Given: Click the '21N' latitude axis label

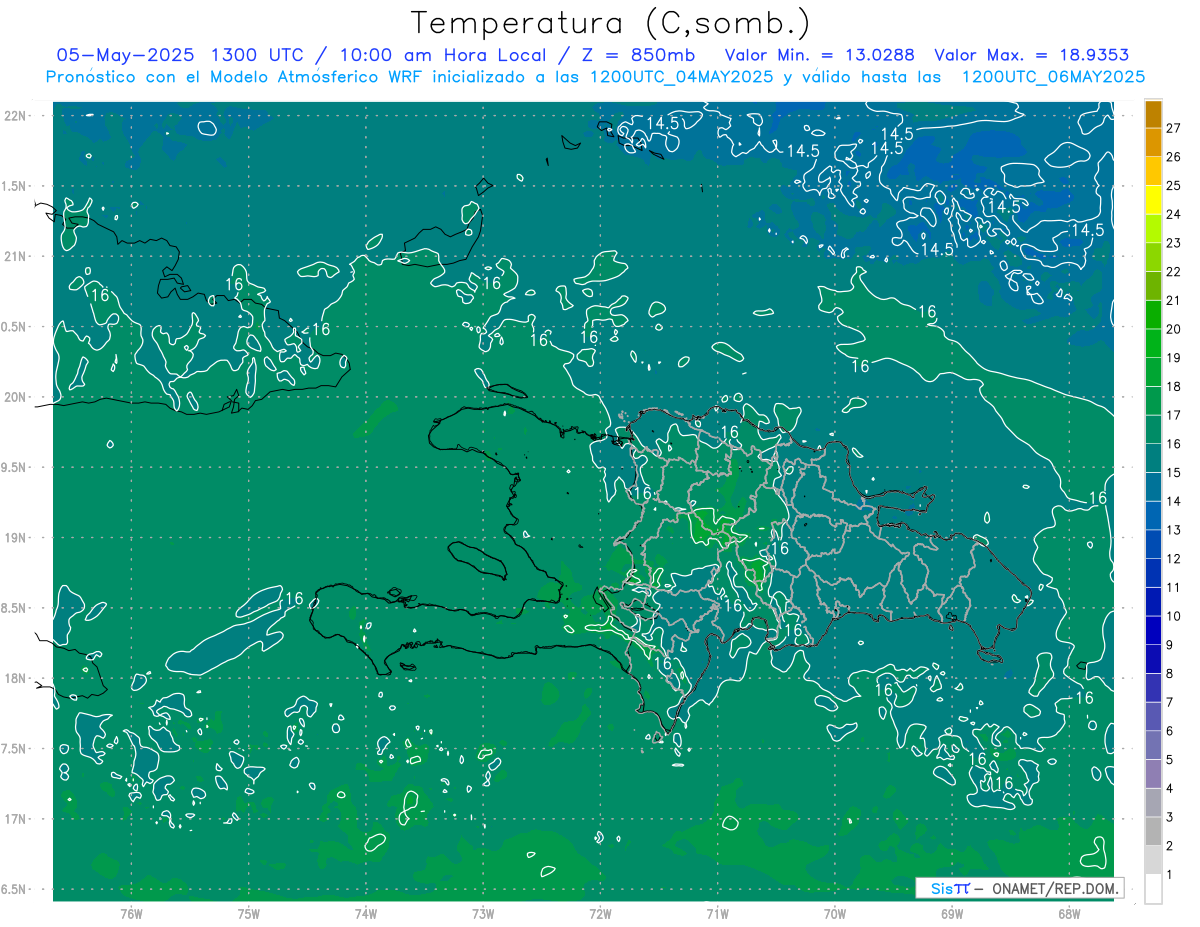Looking at the screenshot, I should [16, 257].
